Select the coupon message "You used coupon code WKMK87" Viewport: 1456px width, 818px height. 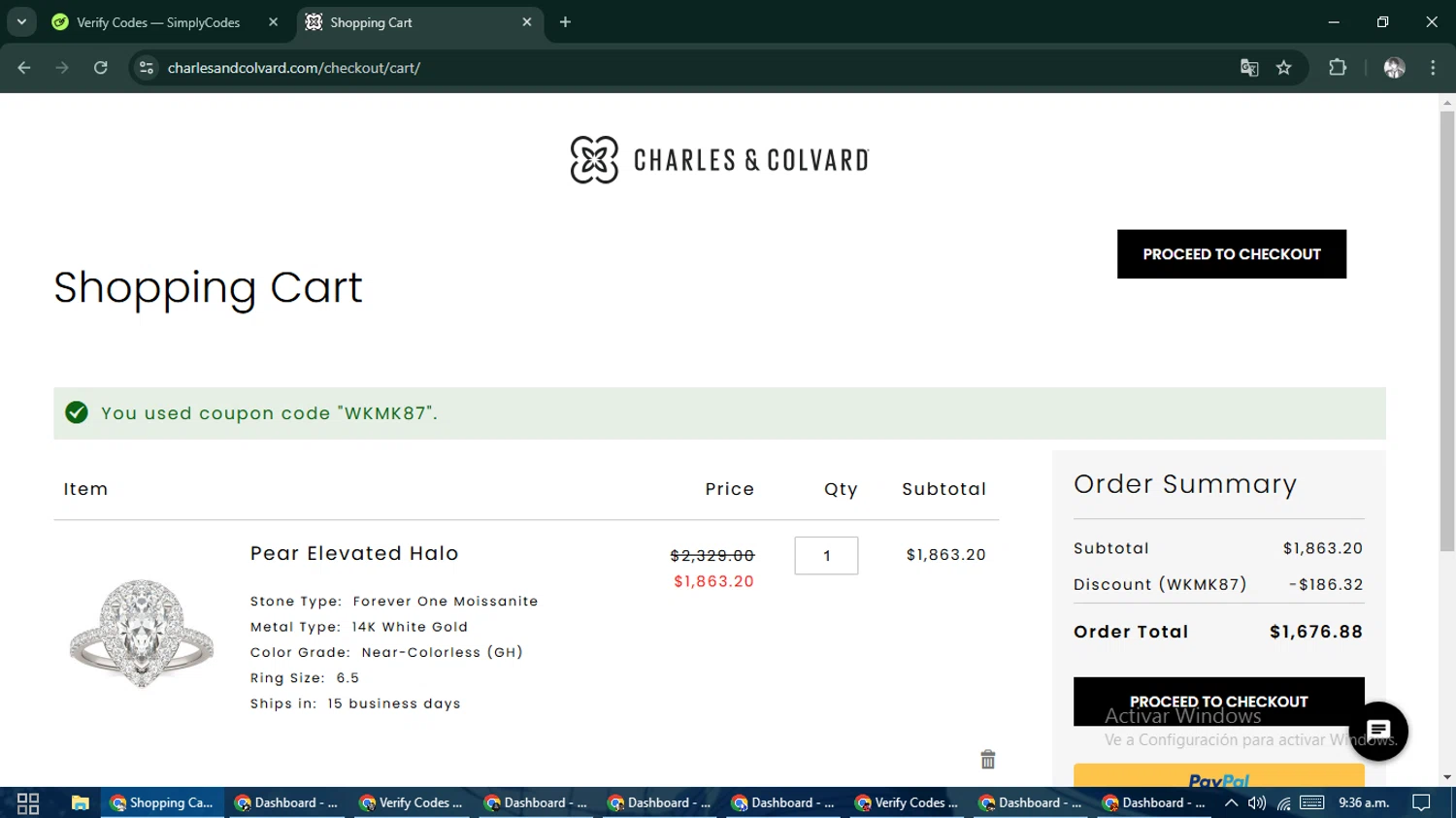click(x=269, y=413)
